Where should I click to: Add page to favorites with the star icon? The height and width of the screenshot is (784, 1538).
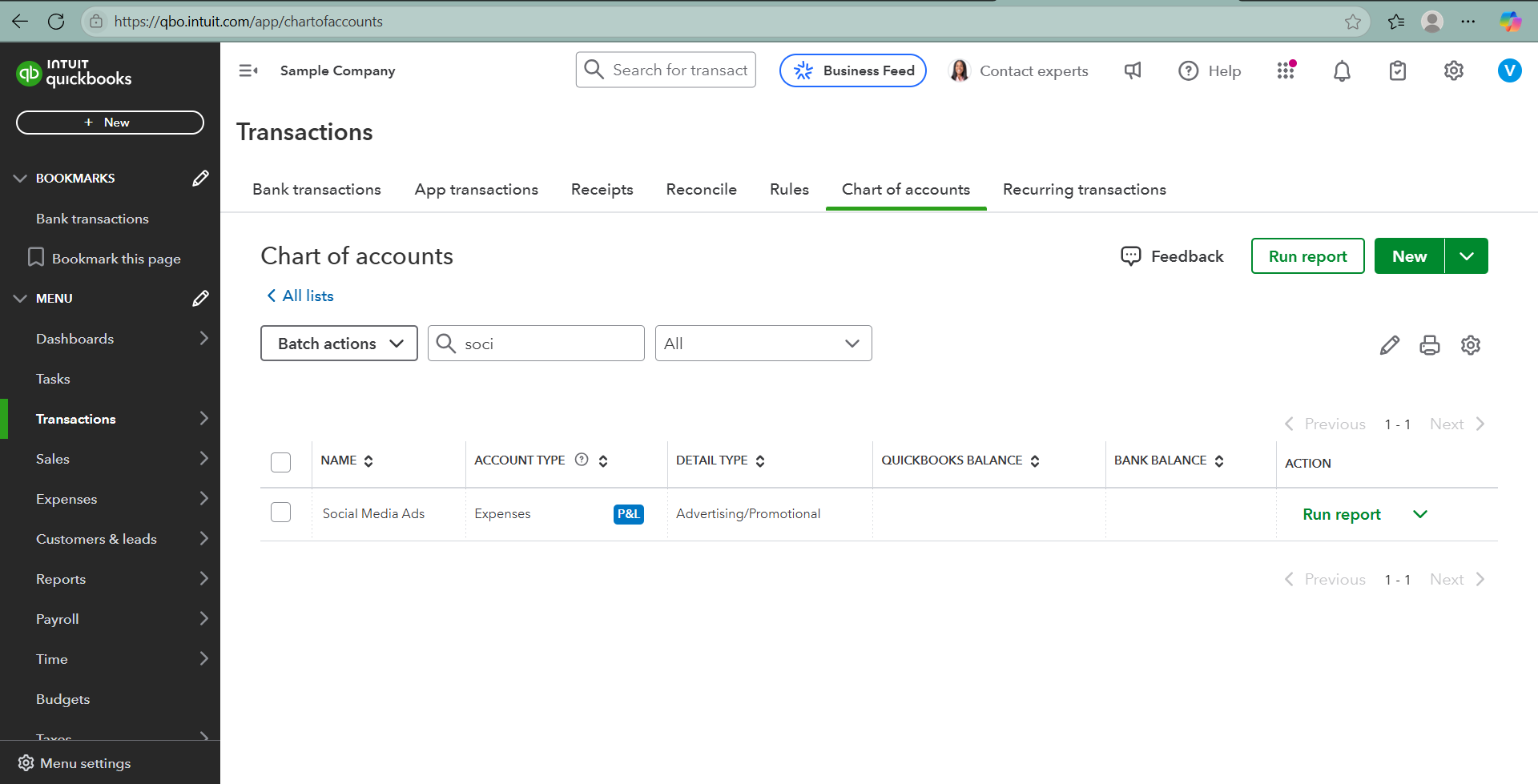[x=1353, y=22]
